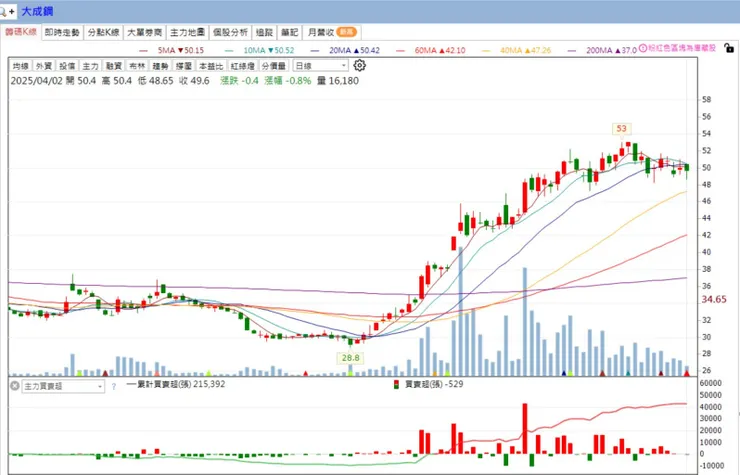The image size is (740, 475).
Task: Toggle the 本益比 P/E overlay
Action: (210, 66)
